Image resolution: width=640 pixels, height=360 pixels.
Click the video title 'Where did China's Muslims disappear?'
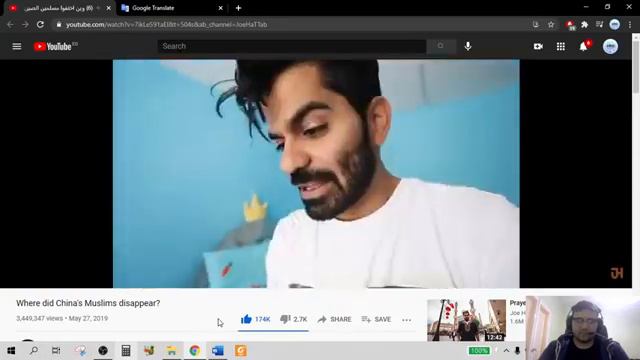[88, 303]
